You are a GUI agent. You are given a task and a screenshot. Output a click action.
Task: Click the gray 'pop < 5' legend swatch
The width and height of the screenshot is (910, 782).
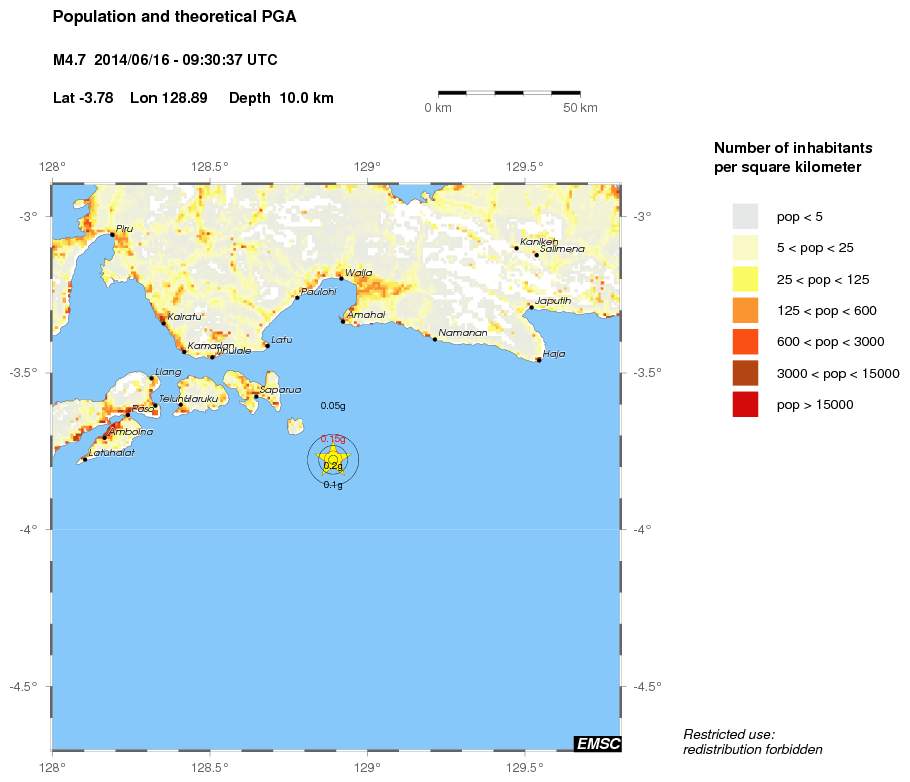coord(745,216)
